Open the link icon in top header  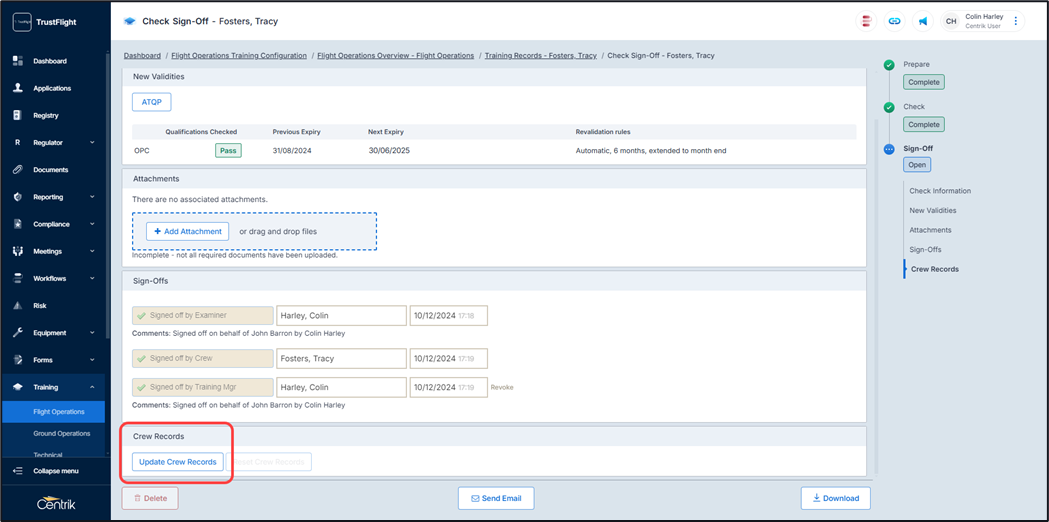click(894, 21)
